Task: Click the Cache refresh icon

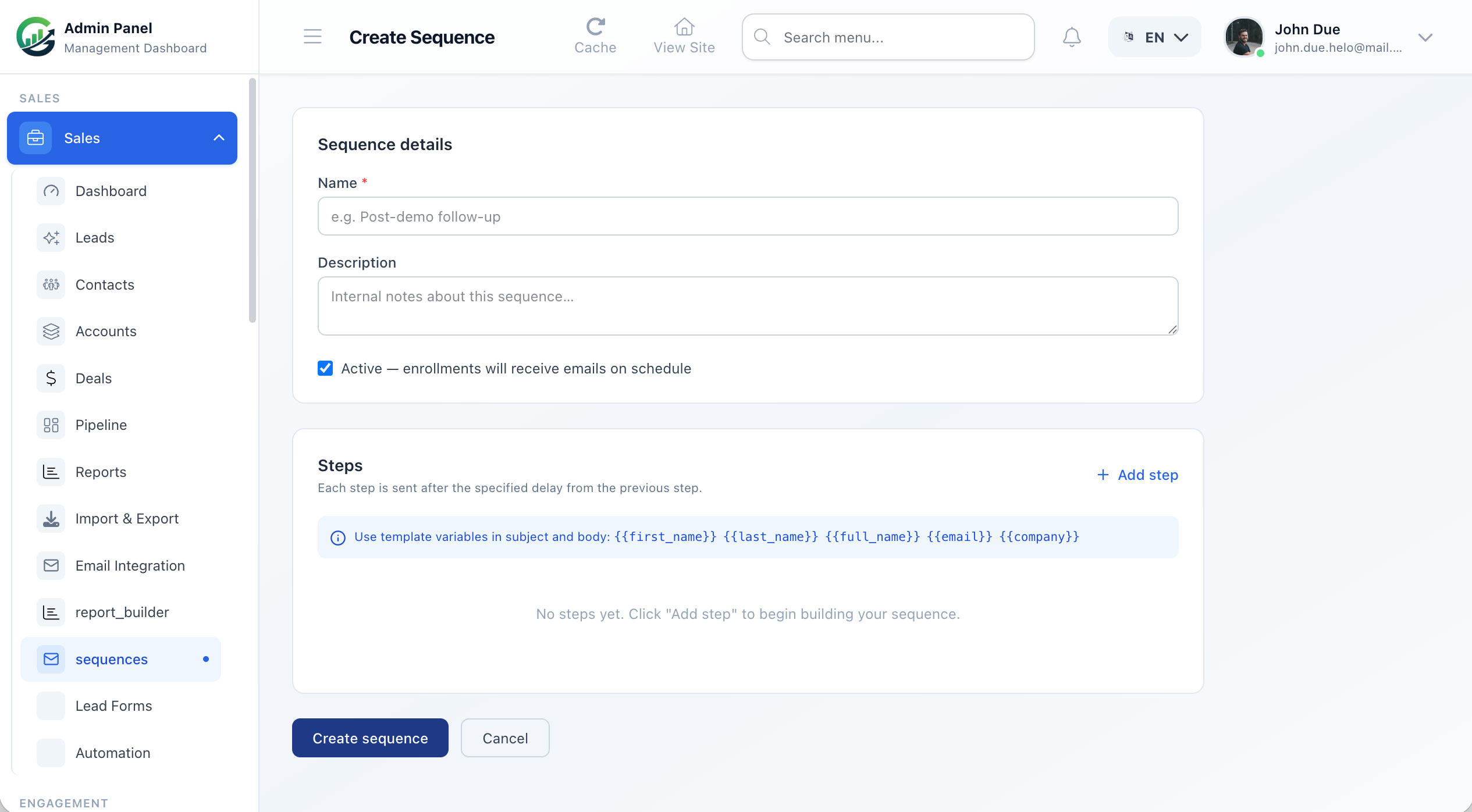Action: 595,26
